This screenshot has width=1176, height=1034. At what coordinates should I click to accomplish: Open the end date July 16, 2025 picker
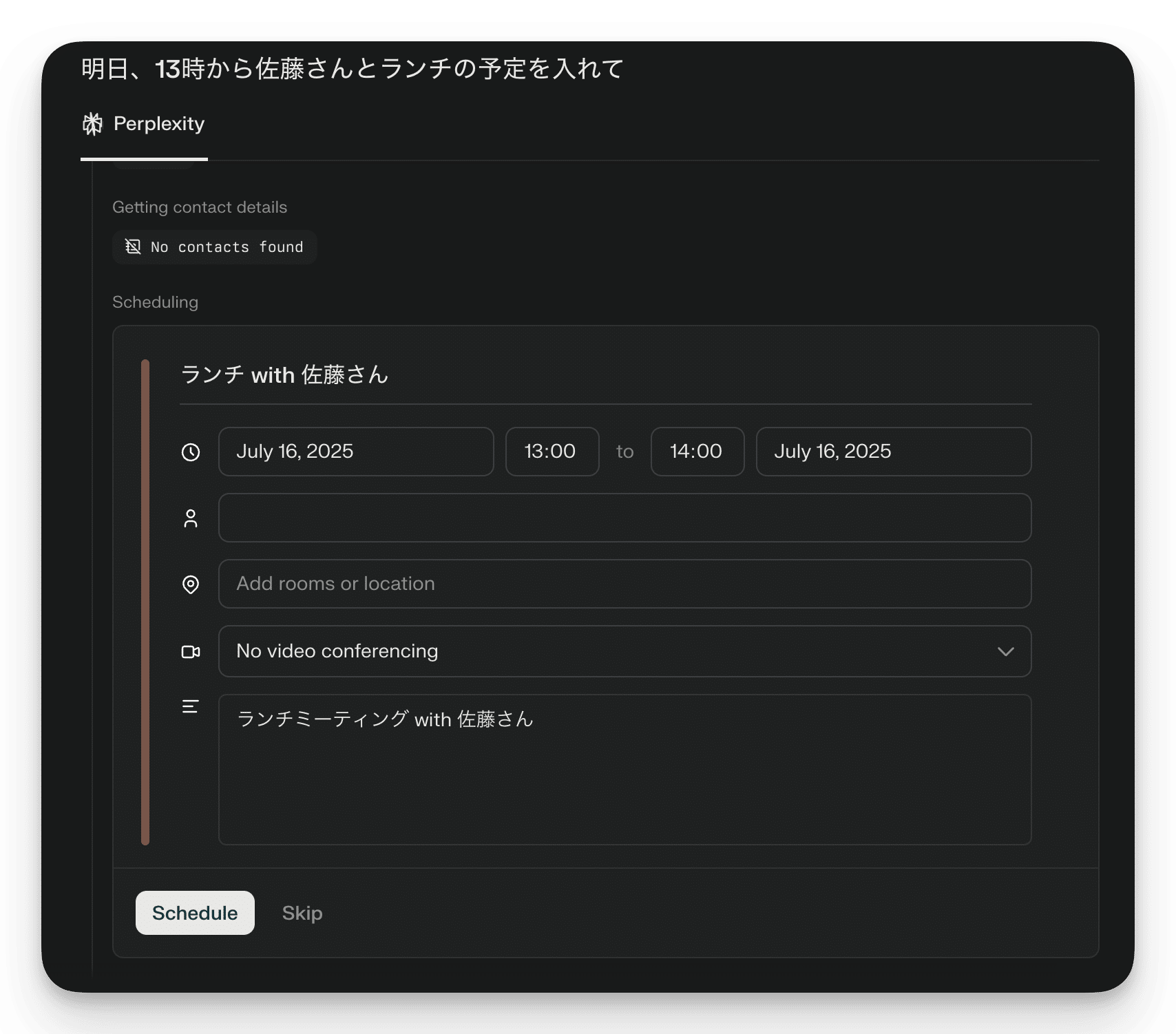click(x=893, y=452)
